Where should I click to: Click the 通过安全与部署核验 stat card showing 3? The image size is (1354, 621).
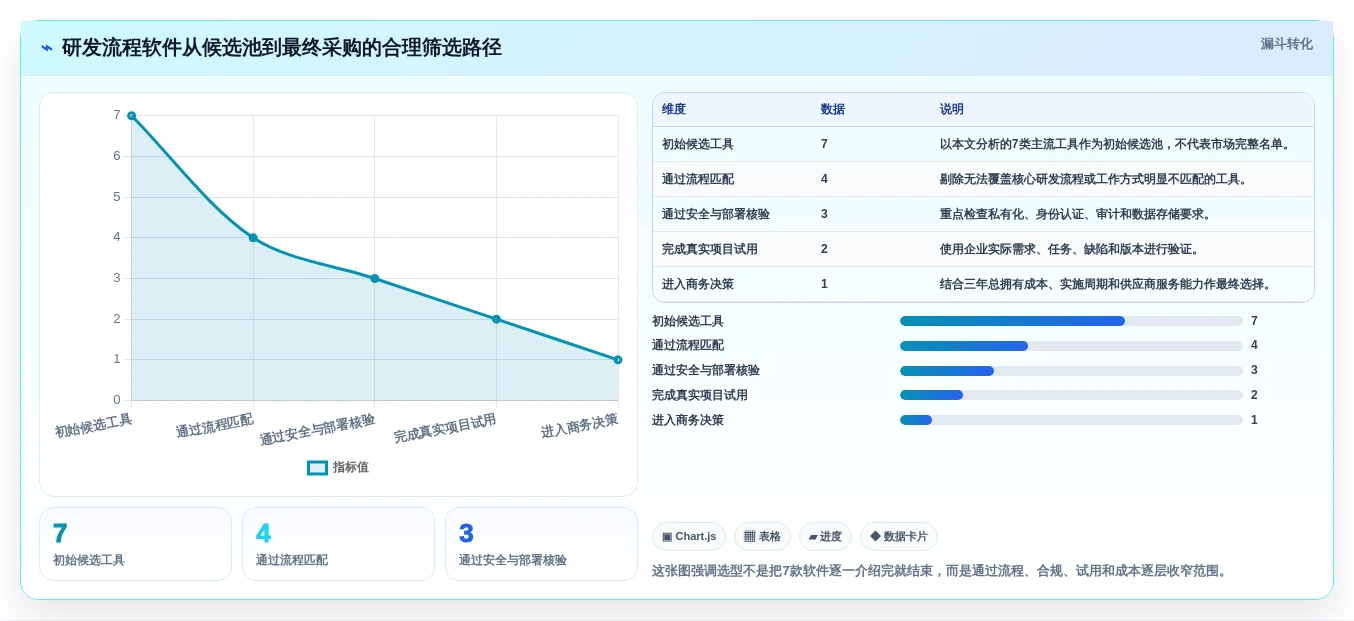[x=541, y=544]
